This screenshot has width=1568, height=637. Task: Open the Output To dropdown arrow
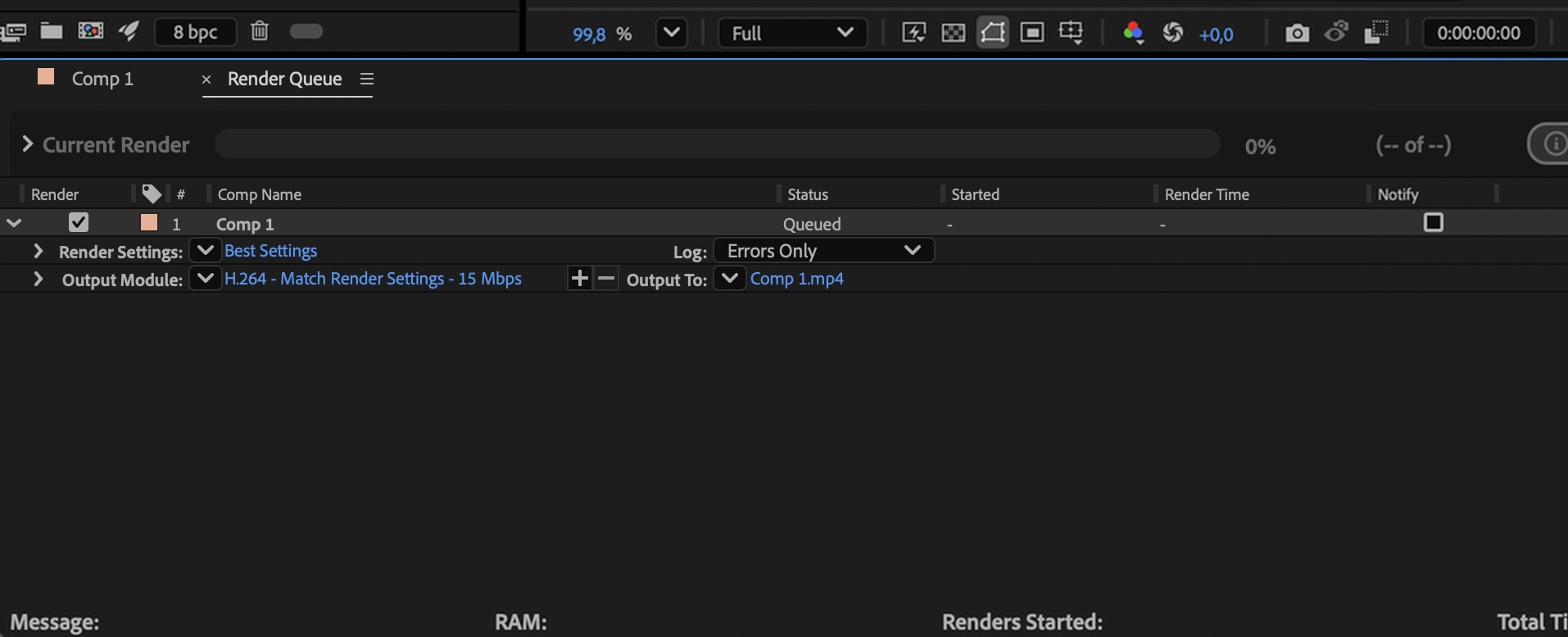coord(729,278)
